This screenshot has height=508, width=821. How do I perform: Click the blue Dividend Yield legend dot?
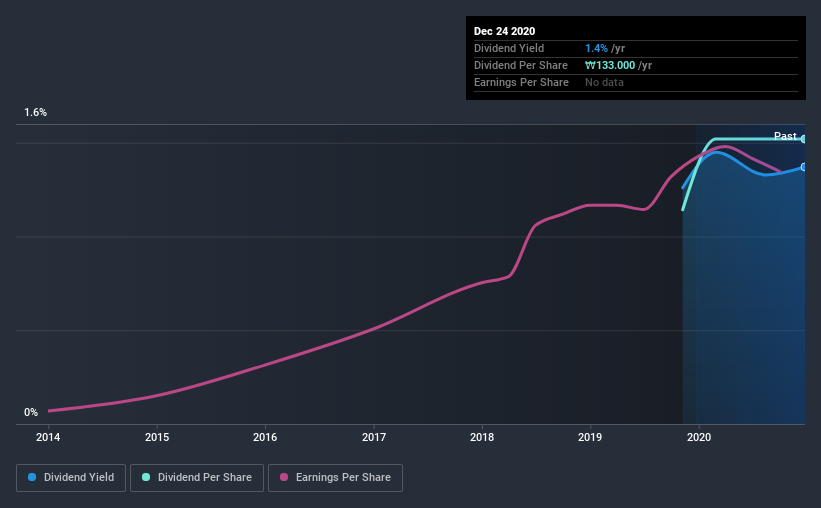coord(32,477)
